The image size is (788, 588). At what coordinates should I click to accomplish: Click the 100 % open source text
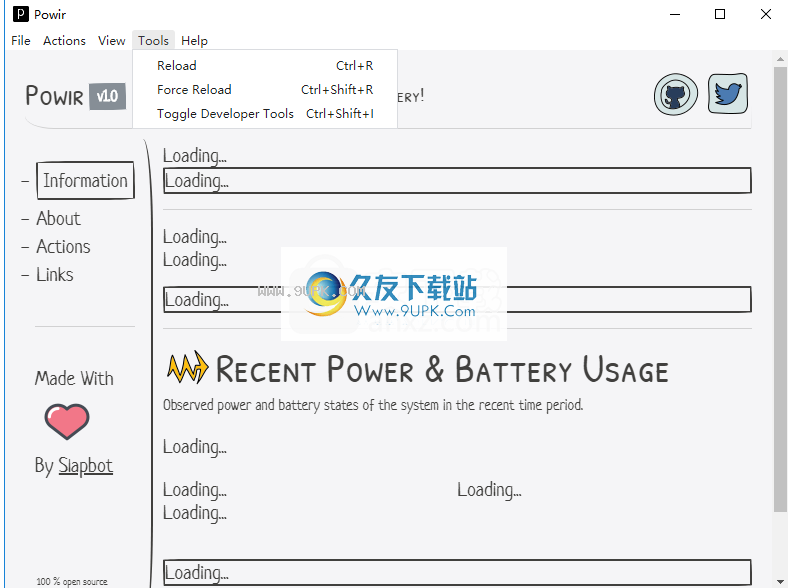(x=72, y=581)
